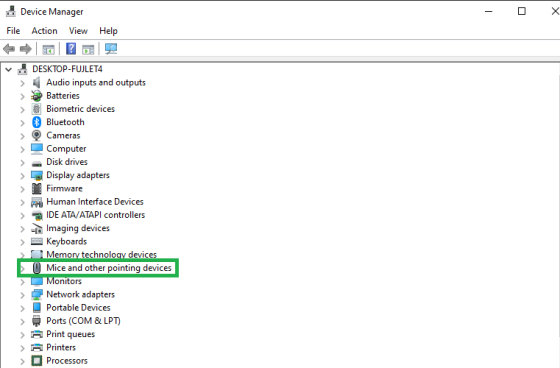
Task: Collapse the DESKTOP-FUJLET4 root node
Action: coord(9,69)
